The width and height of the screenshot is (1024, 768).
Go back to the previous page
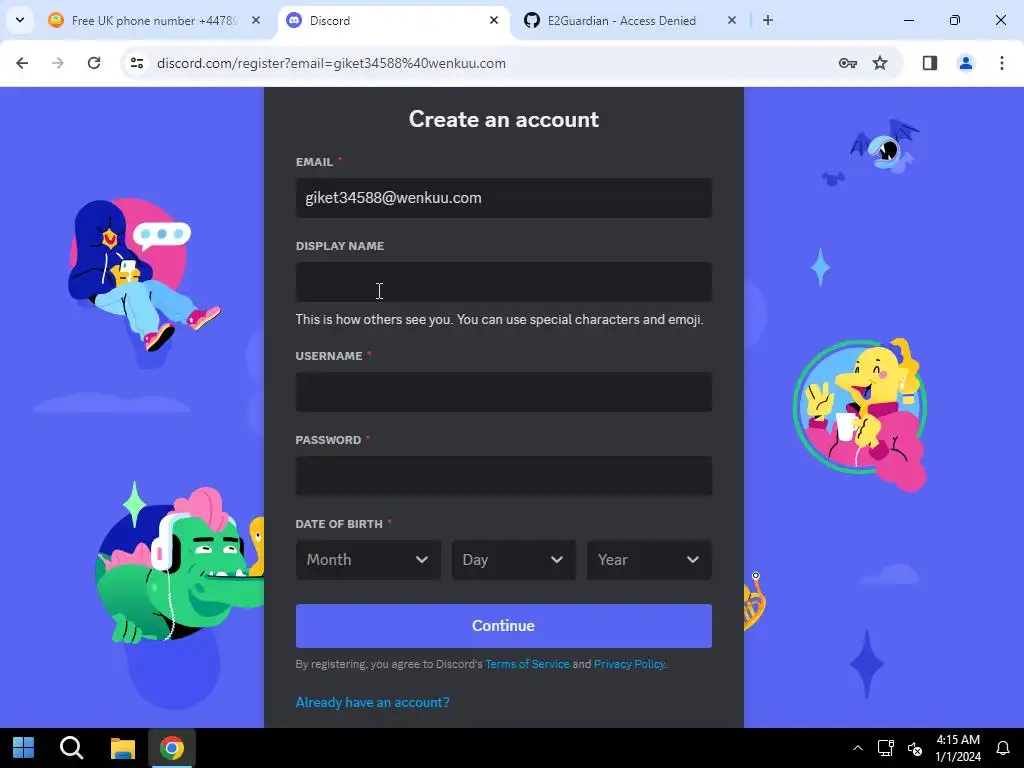point(22,63)
